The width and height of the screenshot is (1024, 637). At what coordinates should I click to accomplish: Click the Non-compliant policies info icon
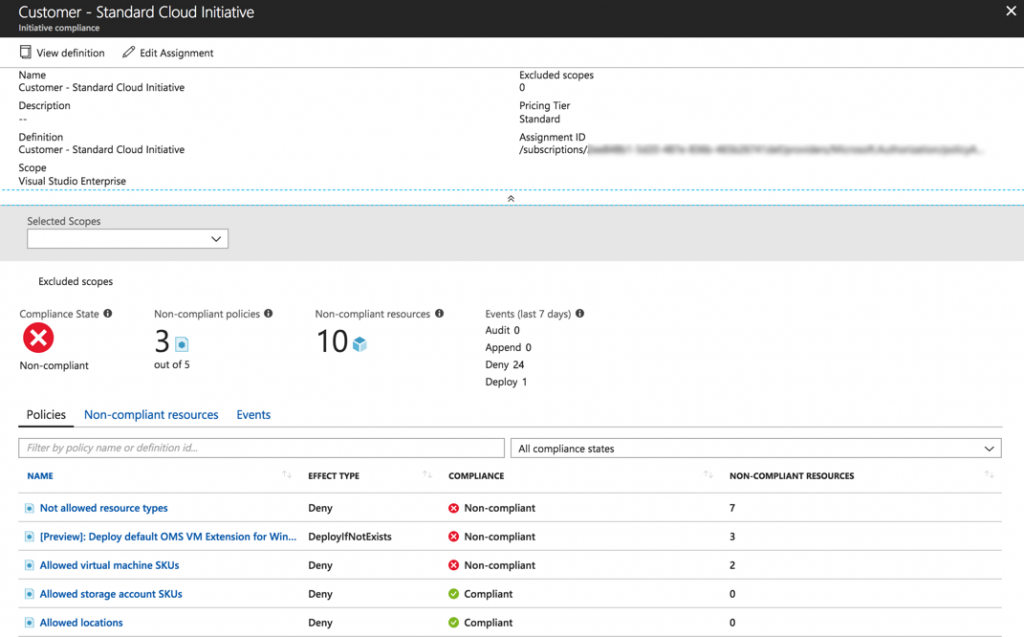pos(268,314)
